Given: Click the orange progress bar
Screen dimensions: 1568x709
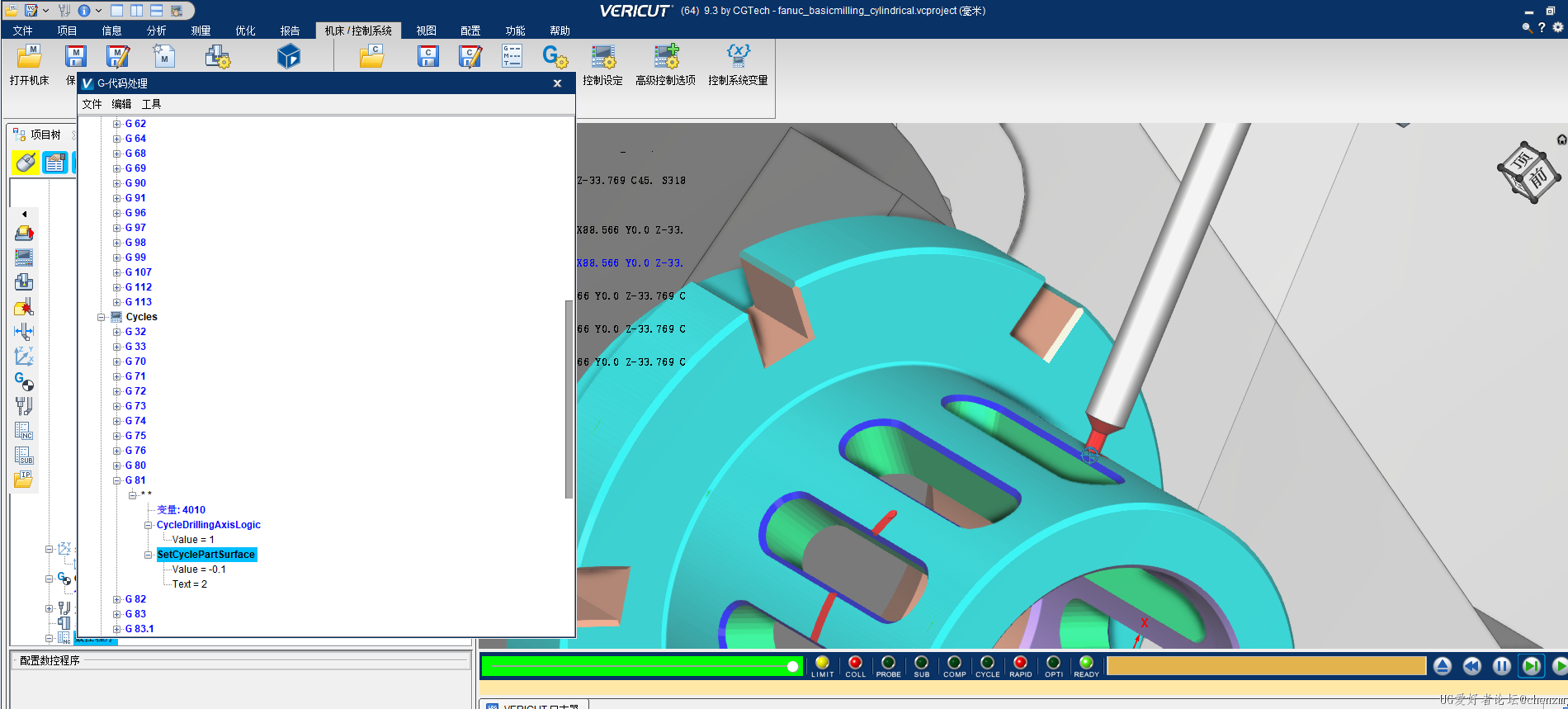Looking at the screenshot, I should pos(1266,666).
